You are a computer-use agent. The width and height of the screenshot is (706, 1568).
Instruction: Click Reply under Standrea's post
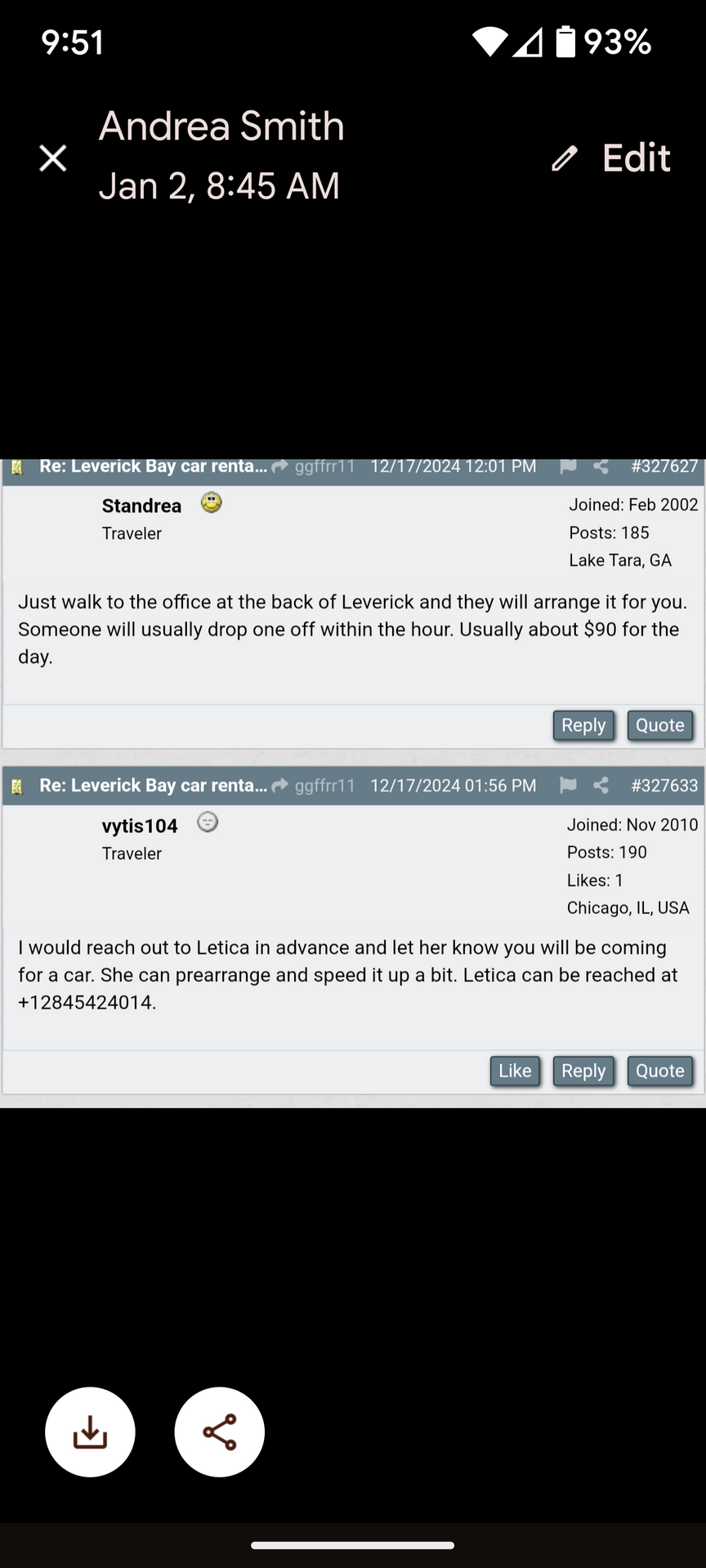pos(583,725)
